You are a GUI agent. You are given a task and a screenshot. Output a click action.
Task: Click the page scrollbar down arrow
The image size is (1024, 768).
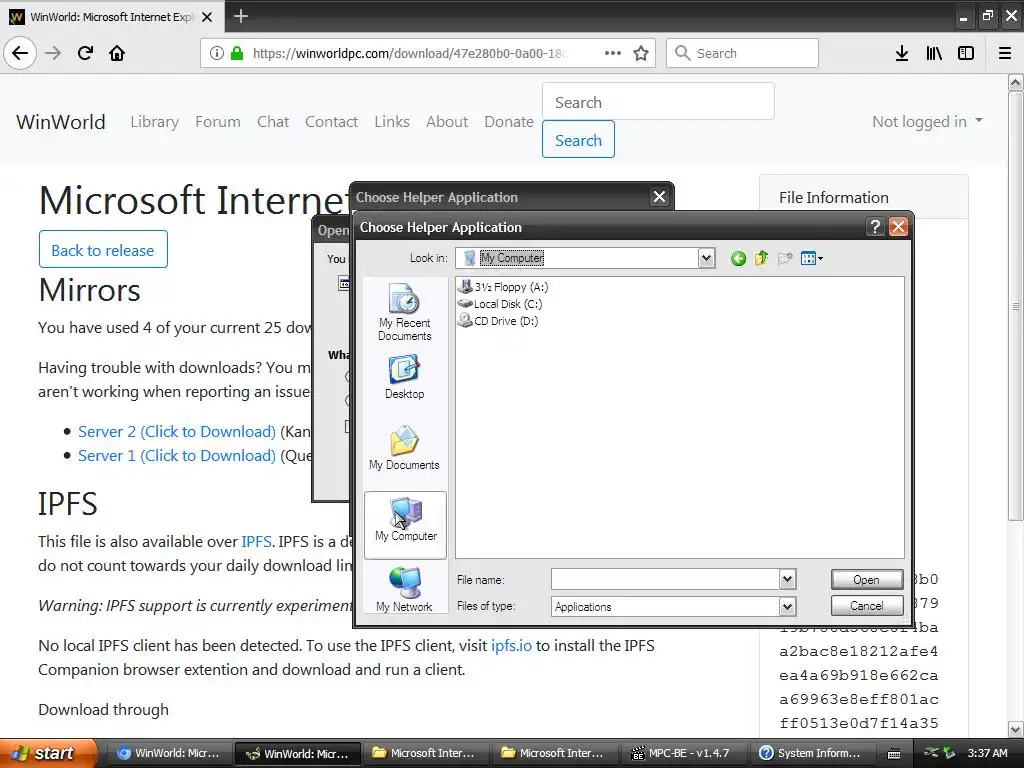point(1016,728)
